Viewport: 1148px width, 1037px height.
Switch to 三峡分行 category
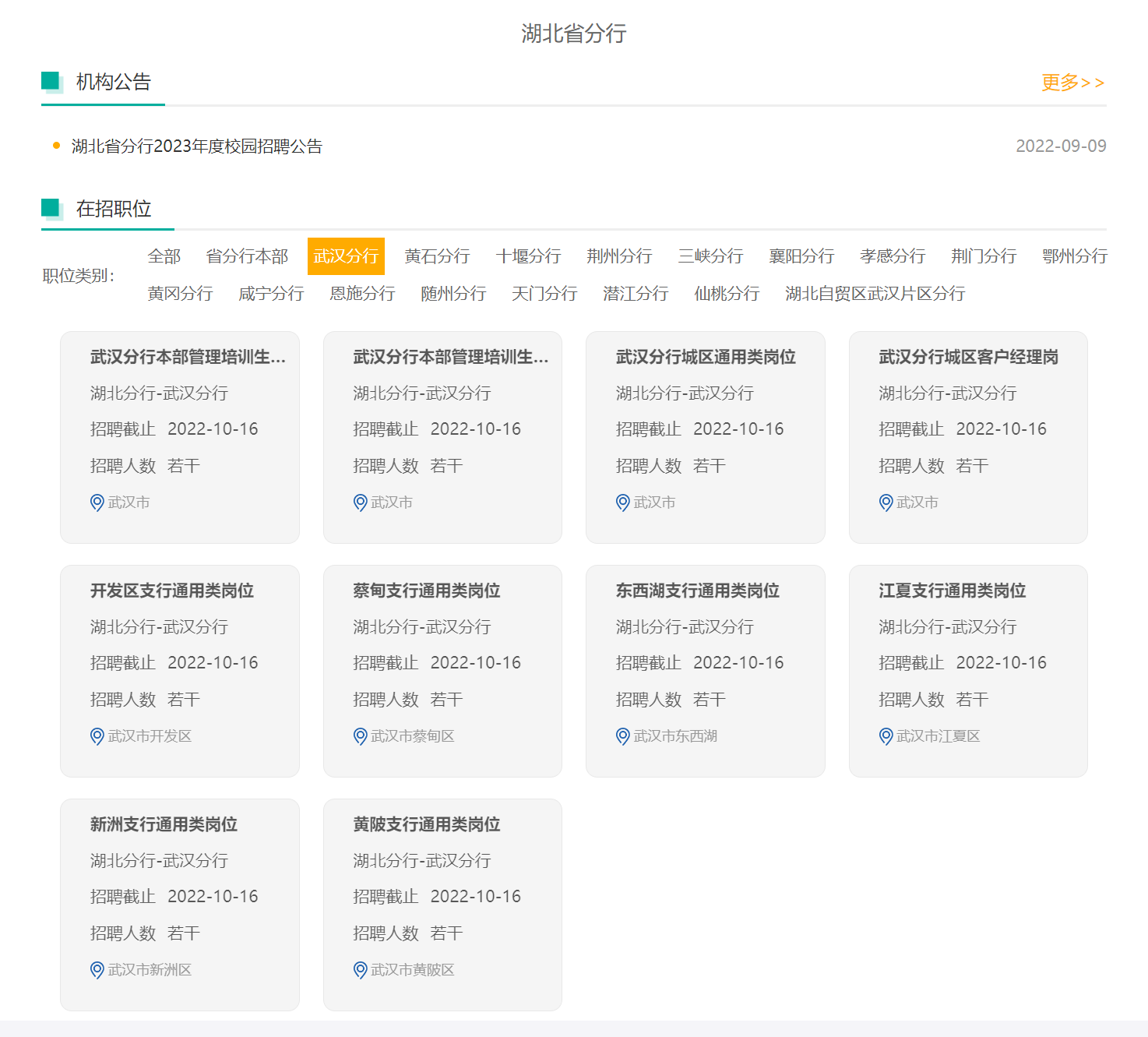[710, 256]
